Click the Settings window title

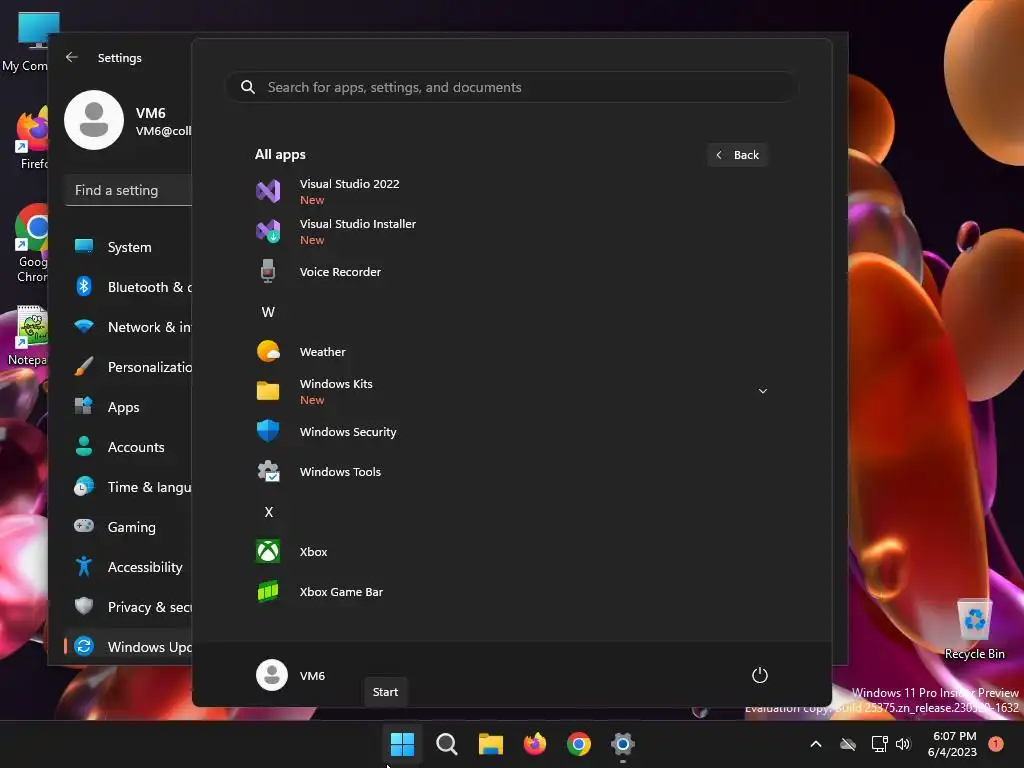pyautogui.click(x=120, y=57)
